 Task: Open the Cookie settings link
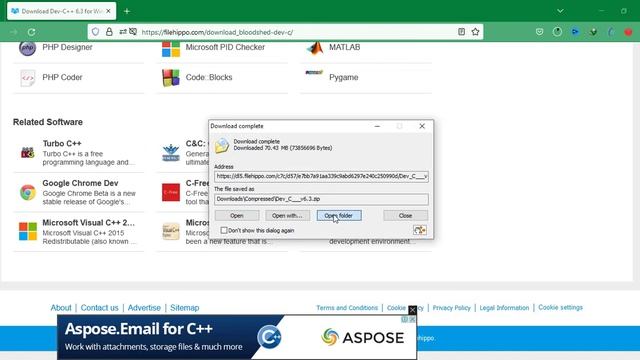tap(560, 307)
